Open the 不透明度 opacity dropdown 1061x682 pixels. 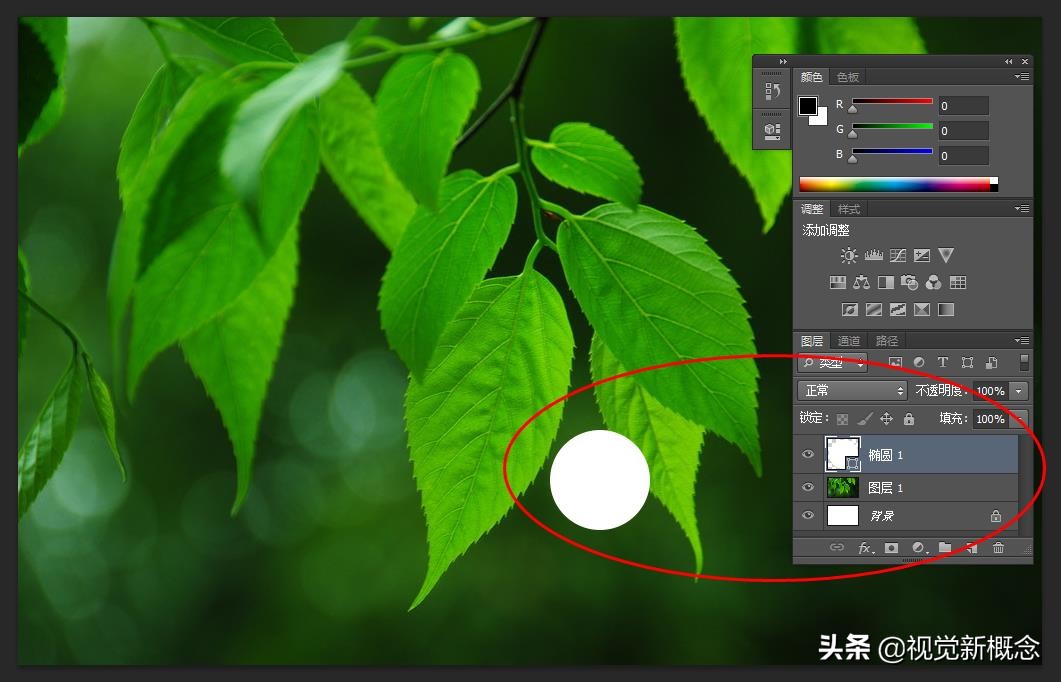click(x=1018, y=391)
